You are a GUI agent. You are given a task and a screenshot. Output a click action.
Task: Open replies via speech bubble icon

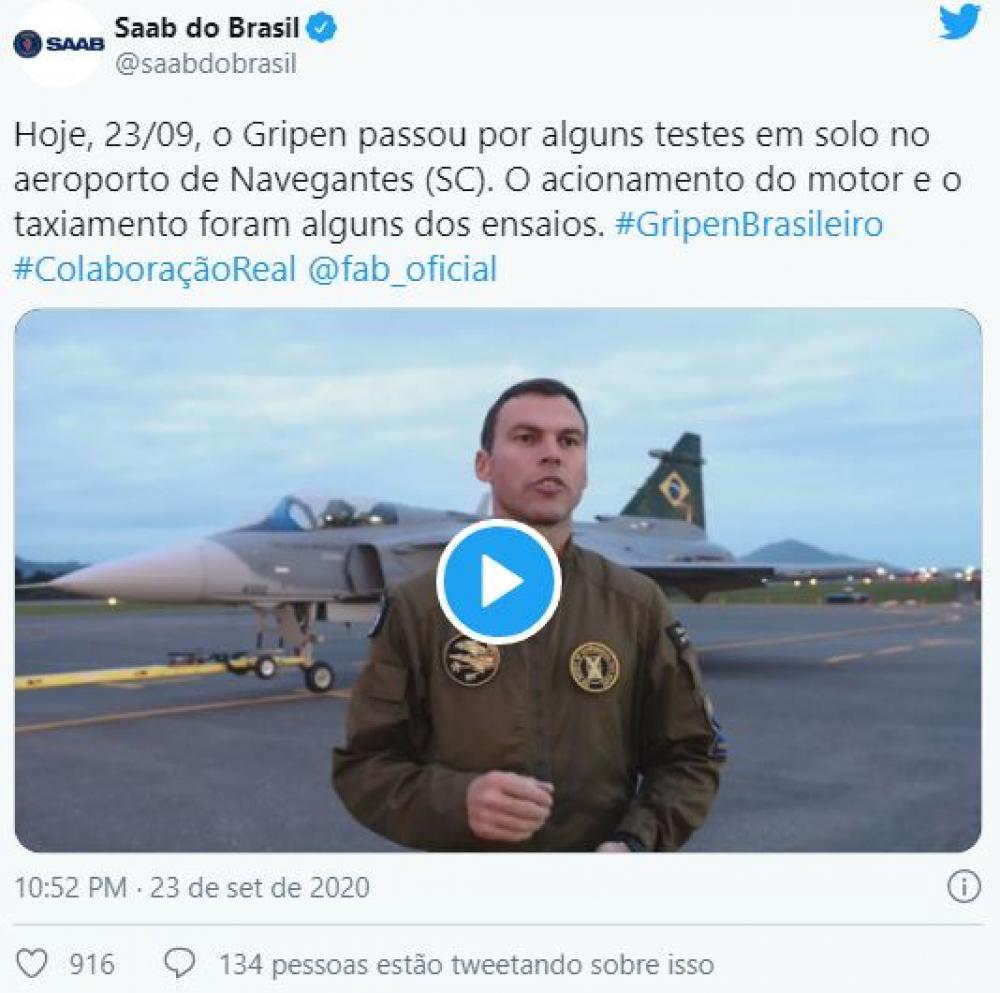point(179,963)
